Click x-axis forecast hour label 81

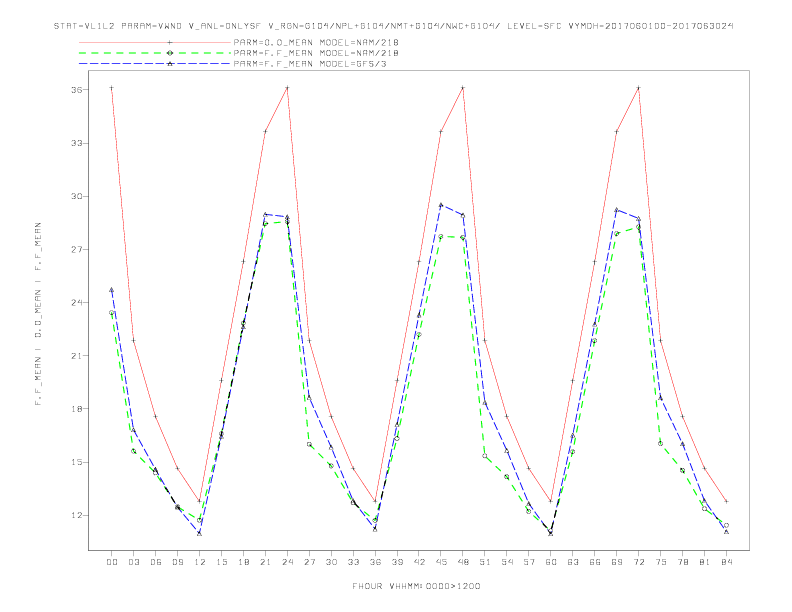705,562
